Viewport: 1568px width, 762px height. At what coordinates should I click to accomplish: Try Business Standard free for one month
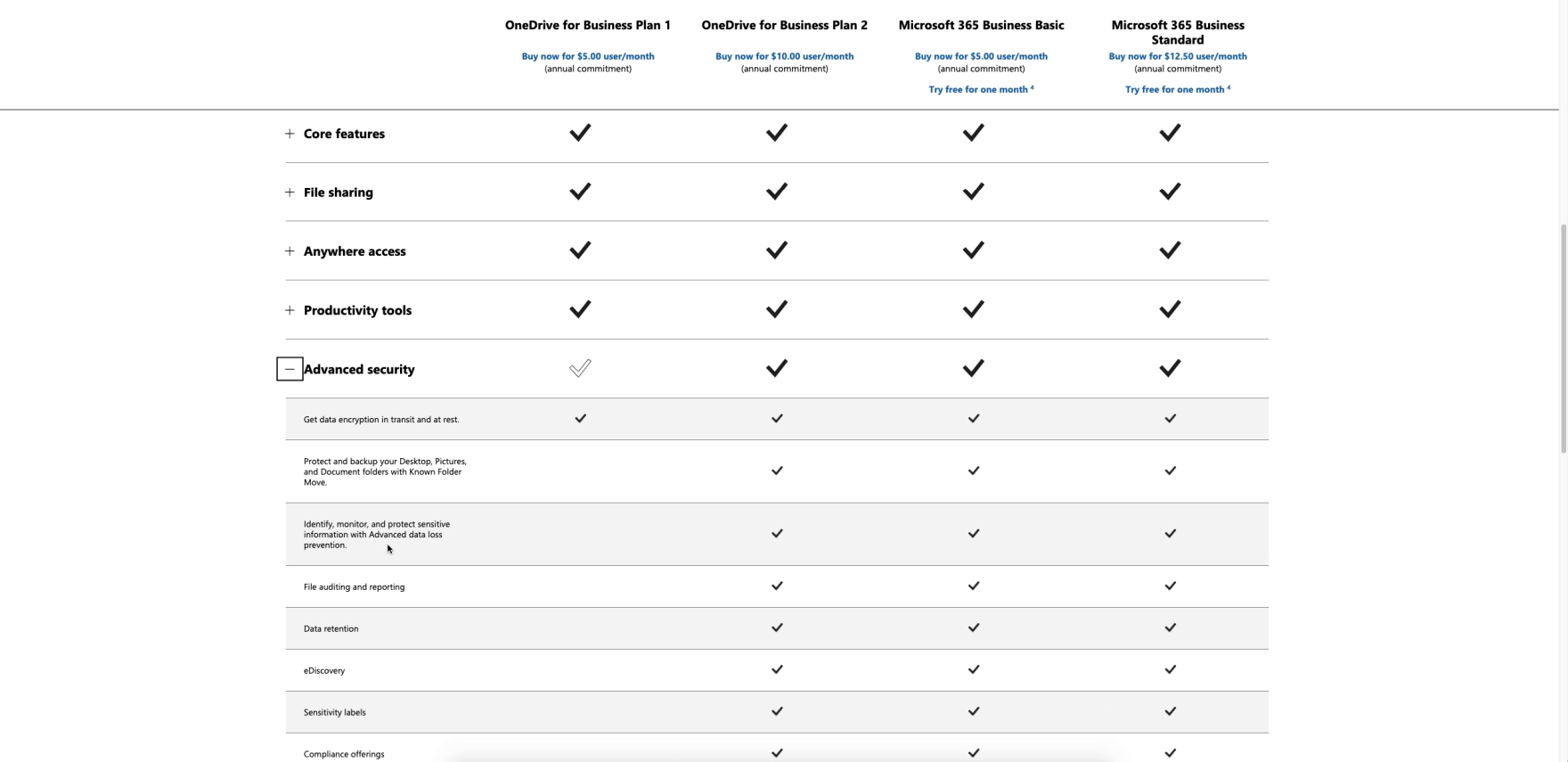click(1177, 89)
